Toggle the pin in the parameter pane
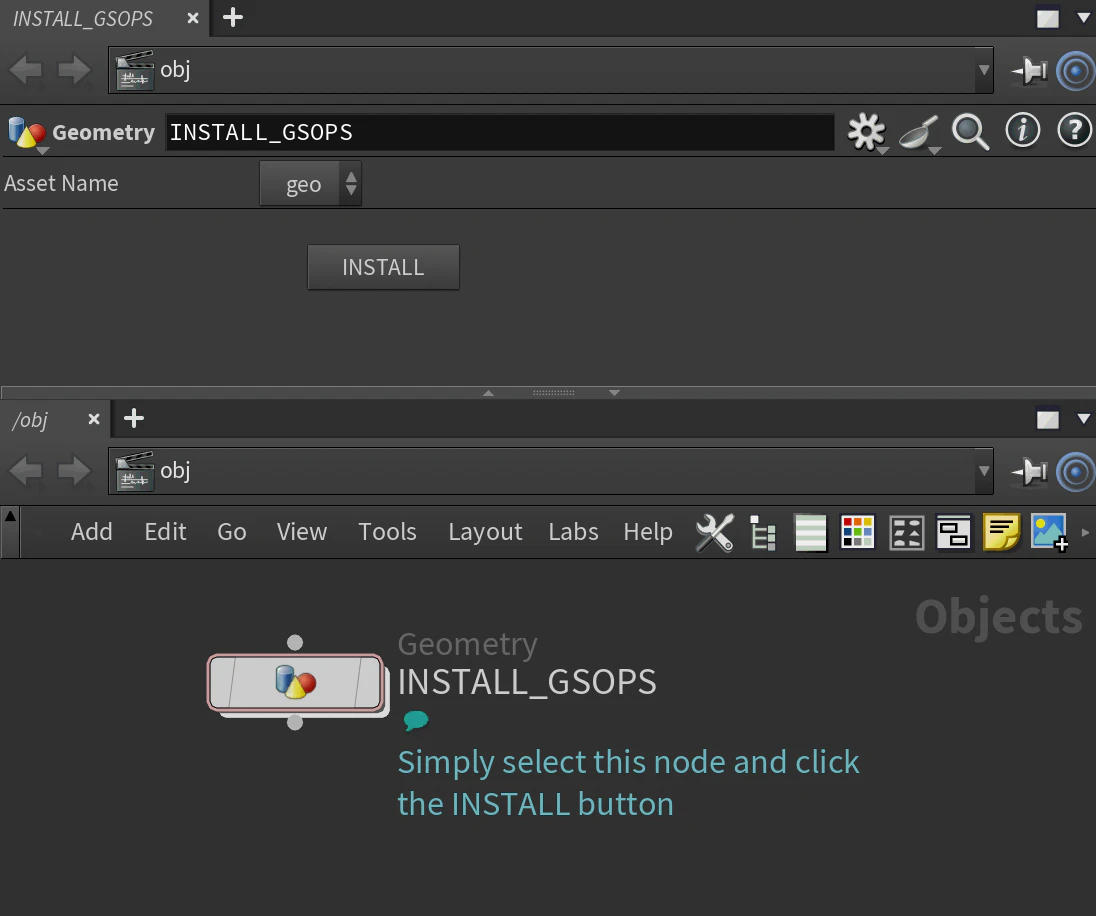1096x916 pixels. 1030,70
